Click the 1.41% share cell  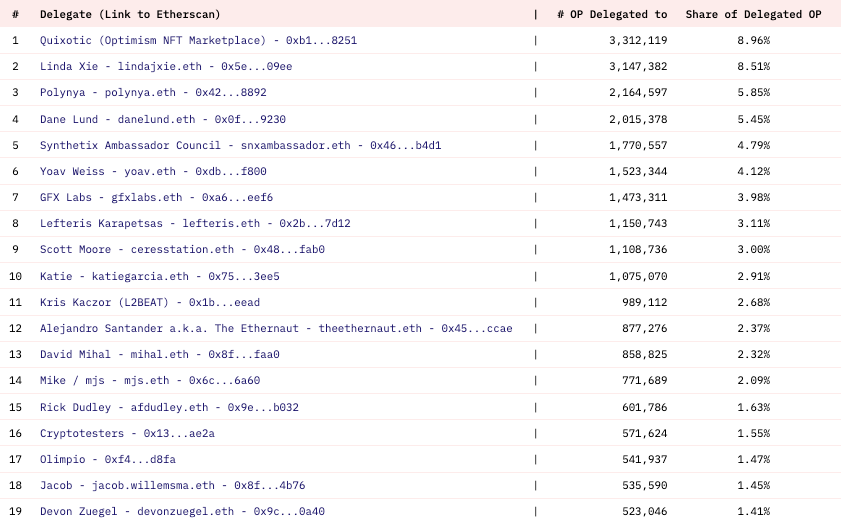click(x=754, y=511)
